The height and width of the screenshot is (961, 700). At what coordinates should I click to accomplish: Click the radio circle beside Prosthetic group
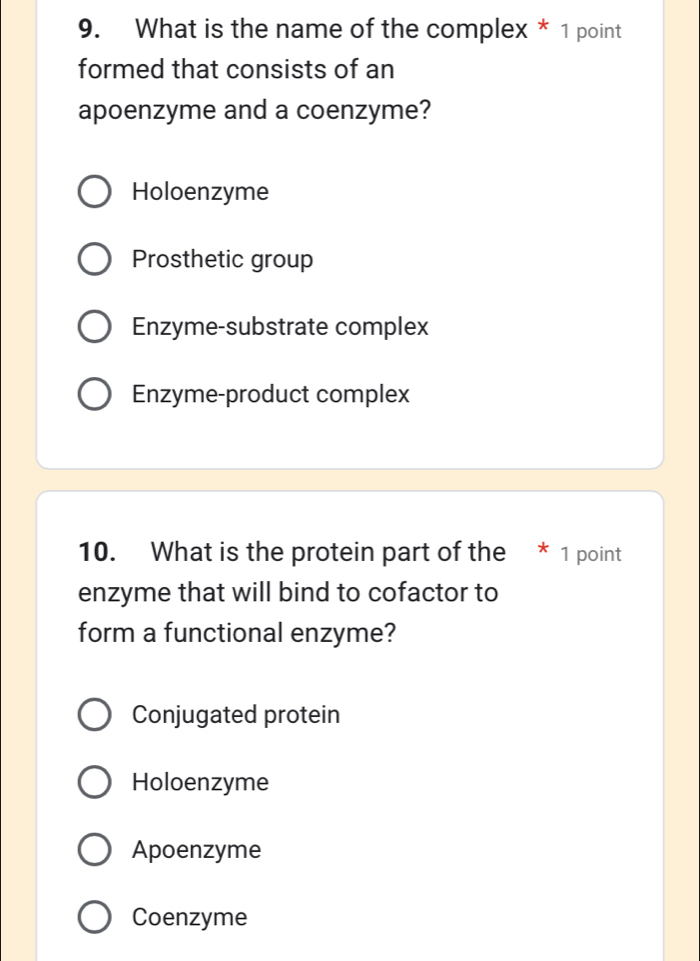point(94,259)
